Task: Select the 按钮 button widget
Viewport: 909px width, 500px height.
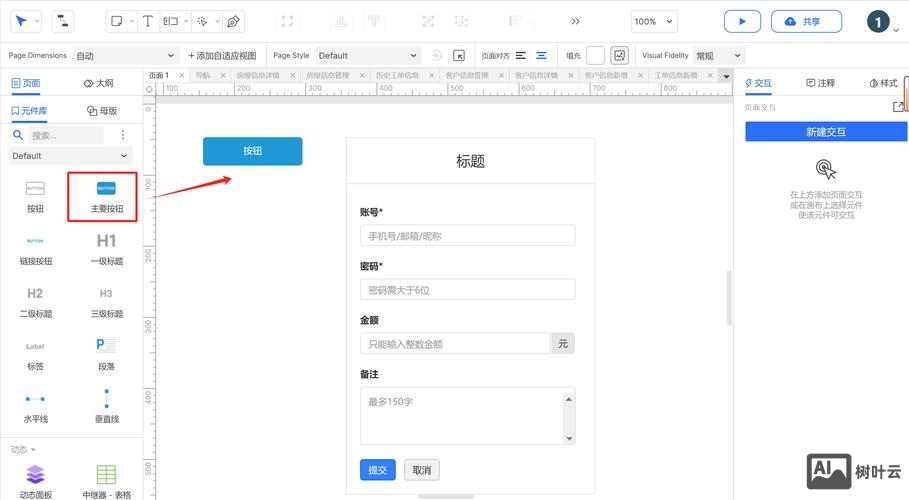Action: click(35, 197)
